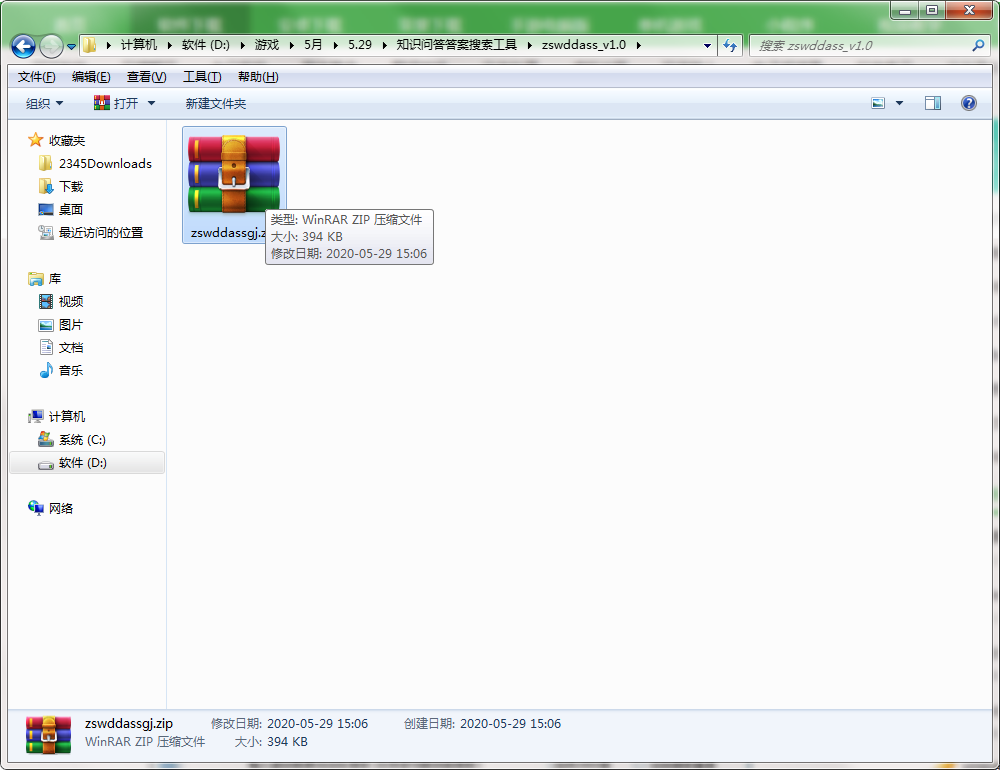Click 游戏 breadcrumb segment
This screenshot has width=1000, height=770.
[x=267, y=45]
